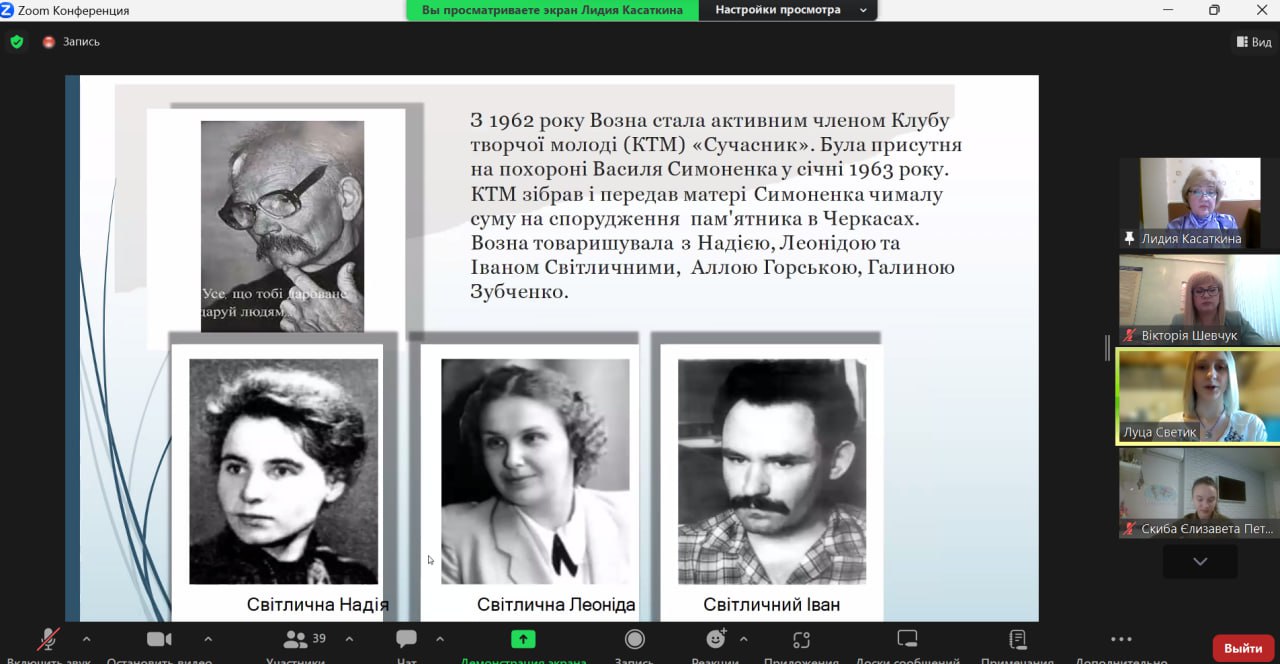This screenshot has height=664, width=1280.
Task: Unmute the microphone in the Zoom toolbar
Action: click(47, 640)
